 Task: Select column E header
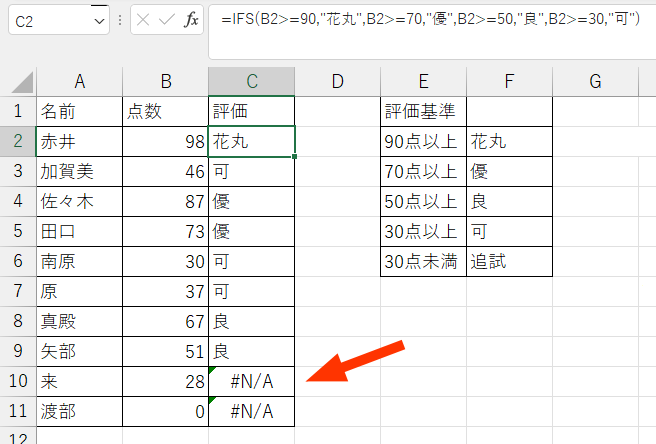(423, 82)
